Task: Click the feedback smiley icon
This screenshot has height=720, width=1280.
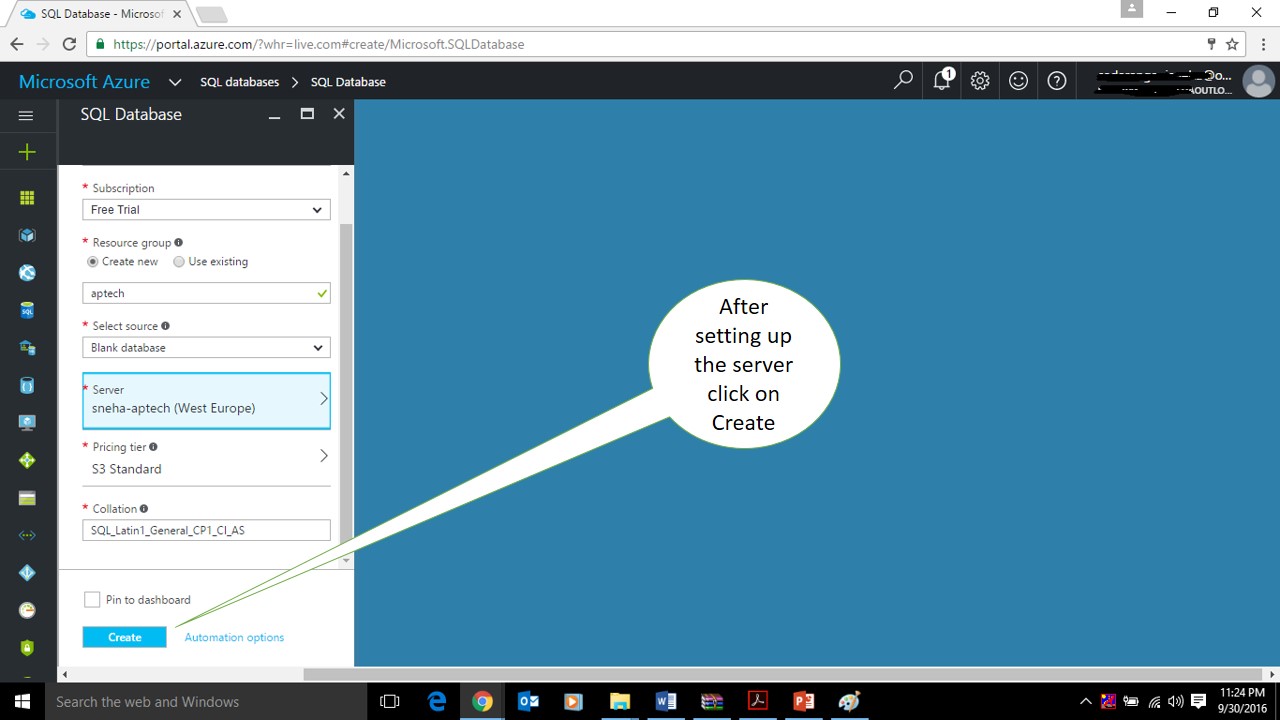Action: [1018, 81]
